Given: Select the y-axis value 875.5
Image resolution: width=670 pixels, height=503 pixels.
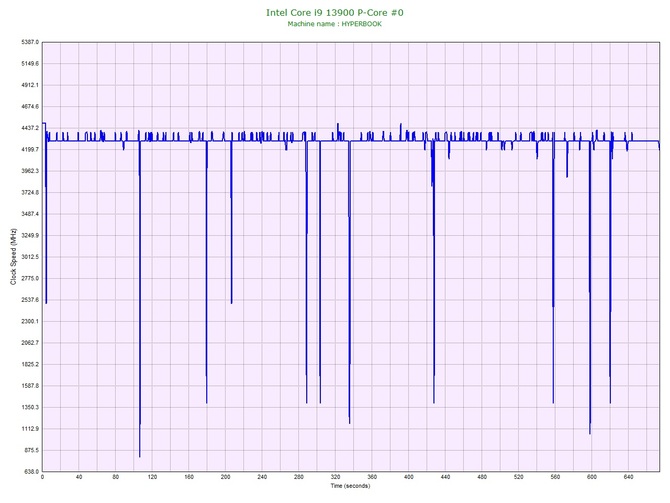Looking at the screenshot, I should point(31,450).
